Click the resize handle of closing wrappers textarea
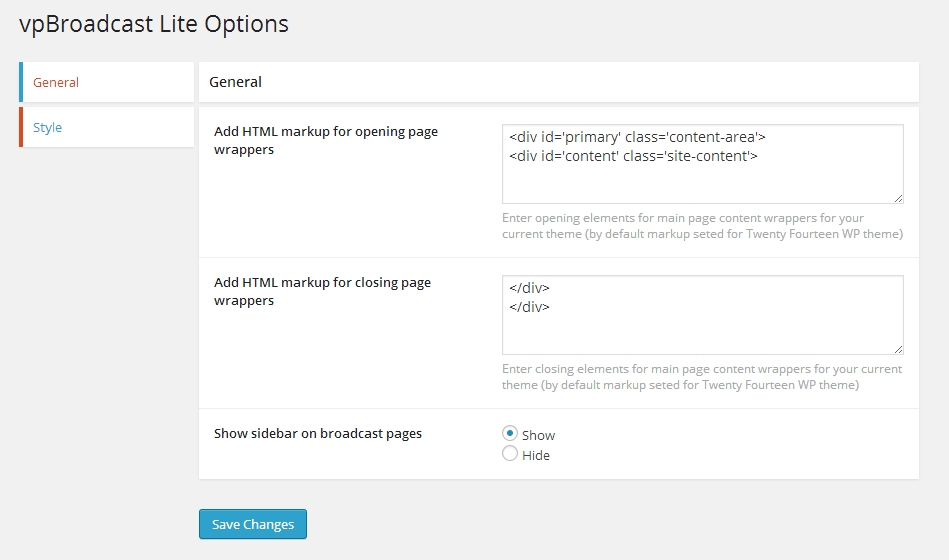Viewport: 949px width, 560px height. tap(898, 349)
